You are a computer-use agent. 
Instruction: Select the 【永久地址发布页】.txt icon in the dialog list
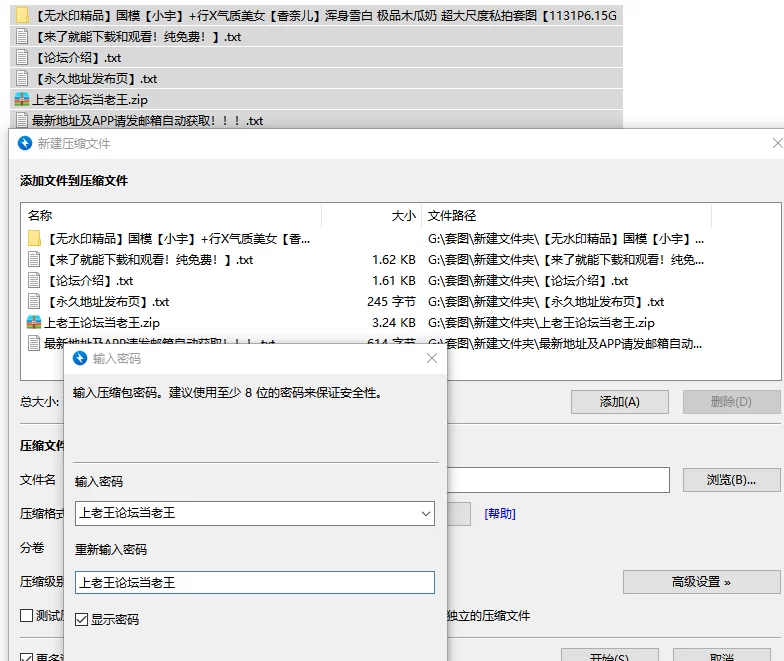tap(34, 302)
